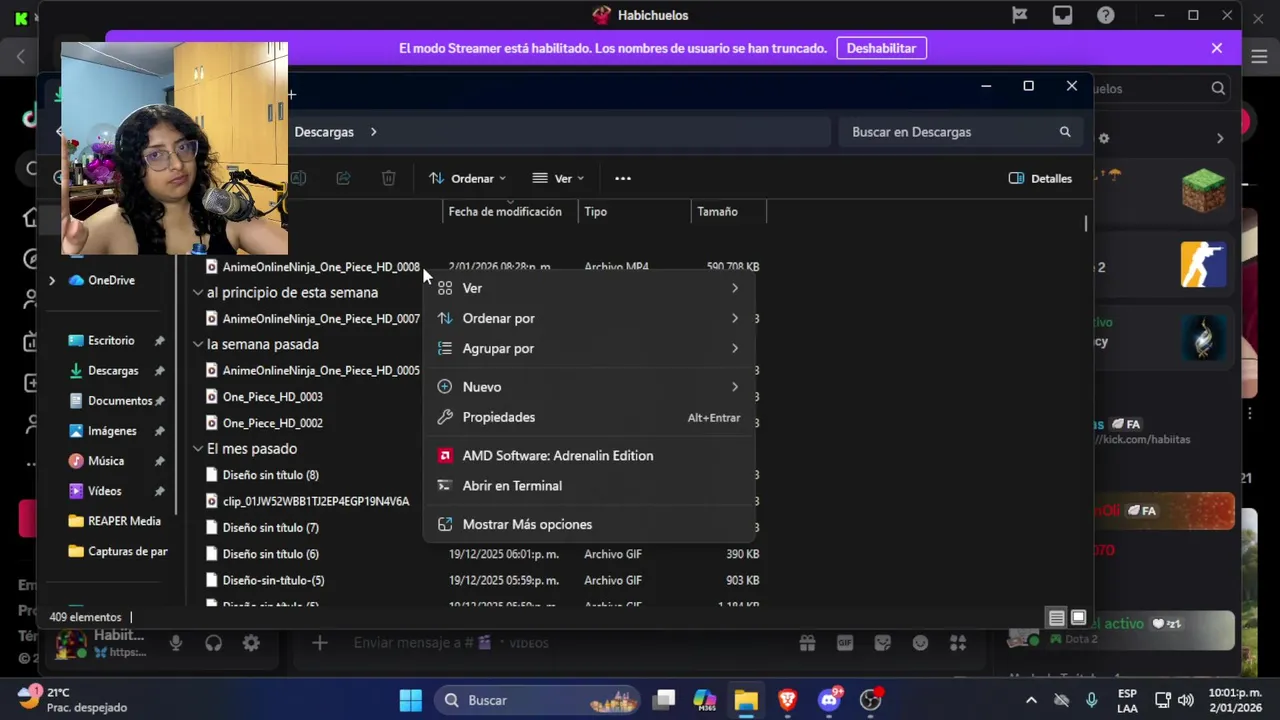
Task: Open Vídeos in the Explorer sidebar
Action: point(105,491)
